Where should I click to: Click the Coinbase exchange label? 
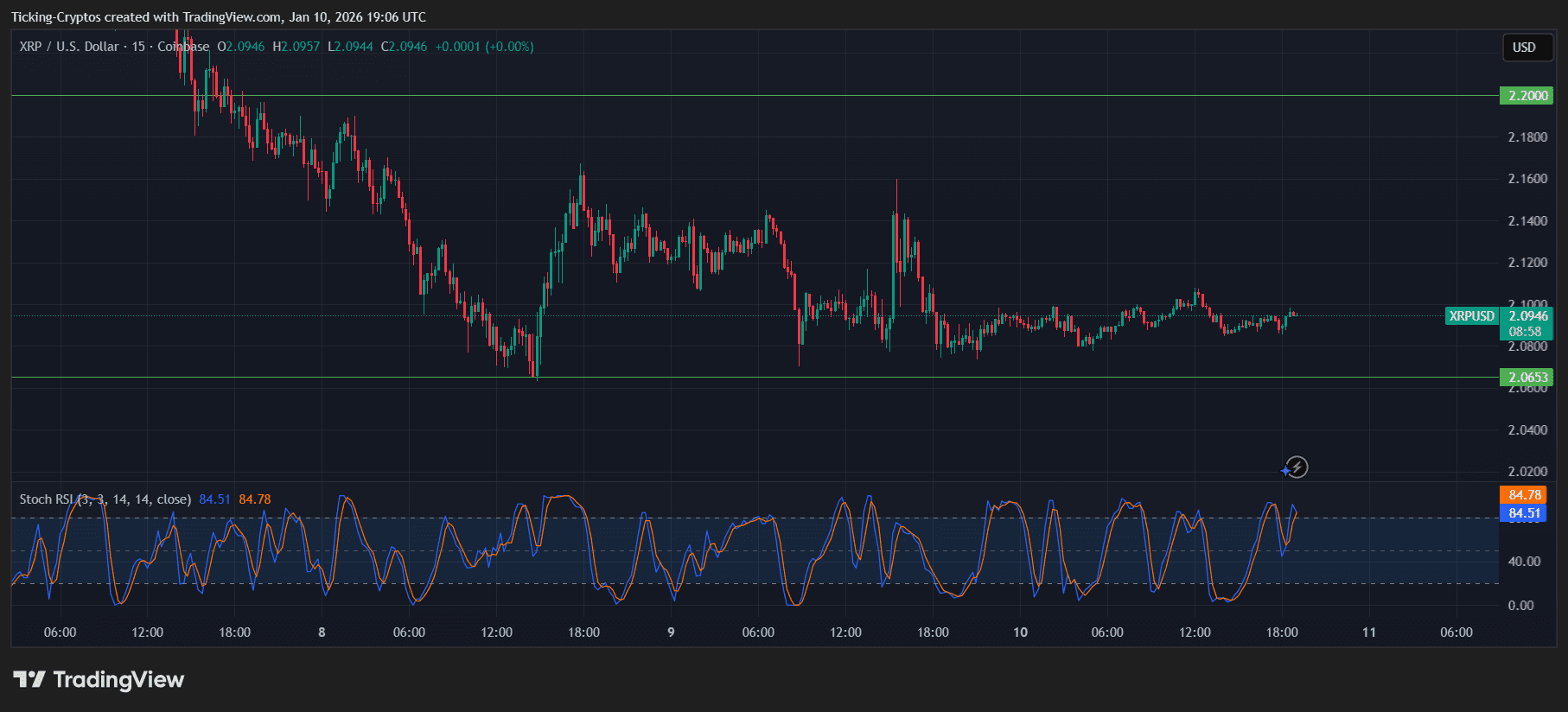(183, 47)
